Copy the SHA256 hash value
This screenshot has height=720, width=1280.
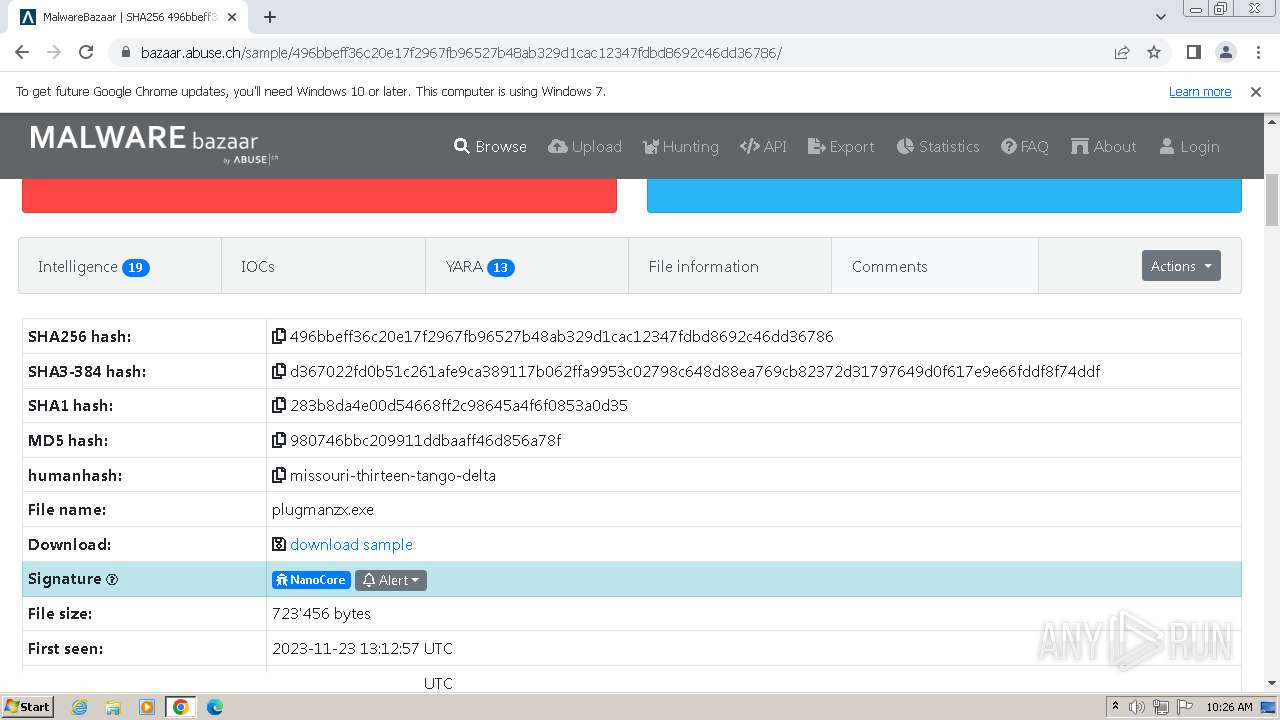tap(279, 336)
